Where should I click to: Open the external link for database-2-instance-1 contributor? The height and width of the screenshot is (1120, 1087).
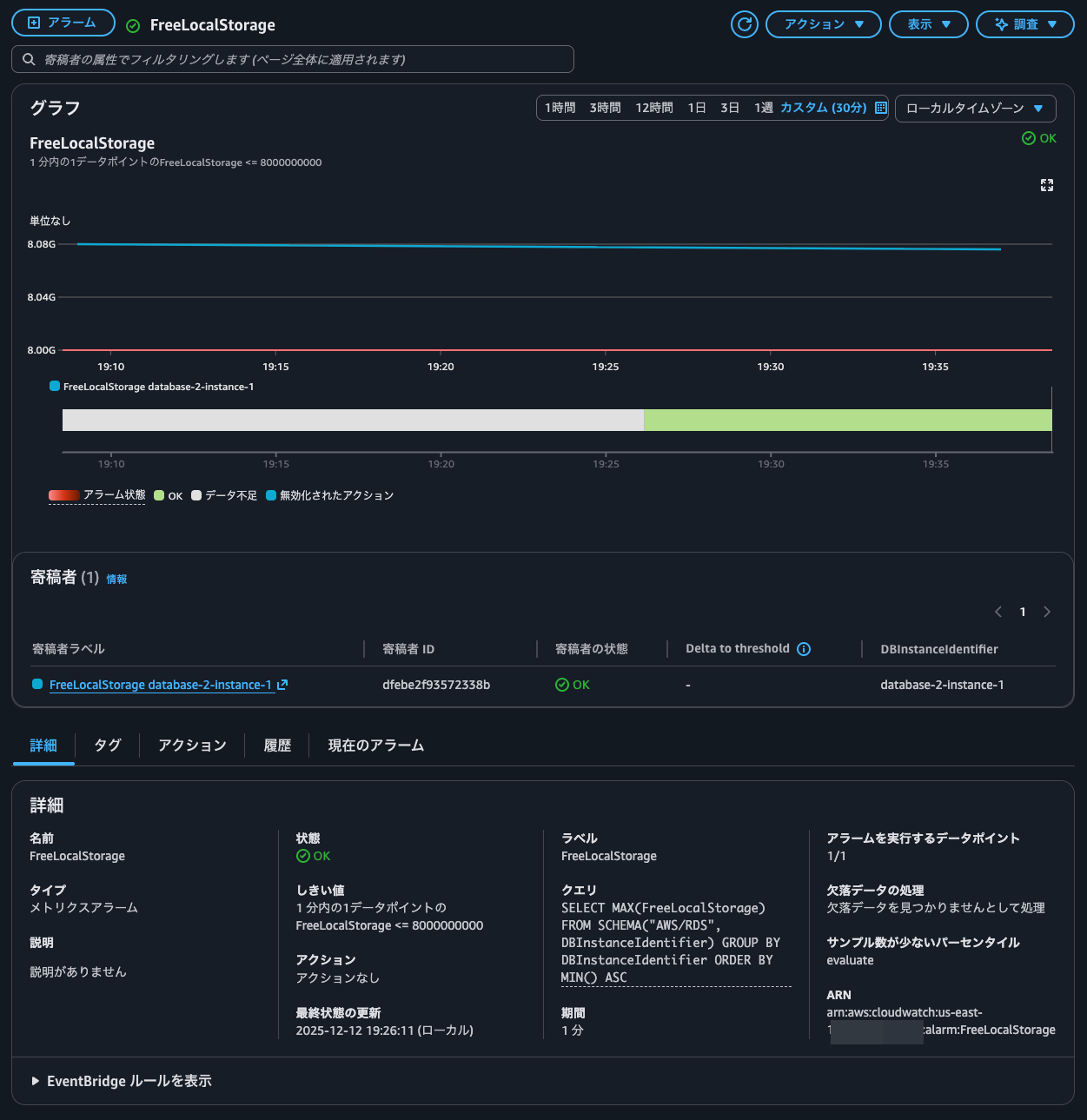point(282,685)
